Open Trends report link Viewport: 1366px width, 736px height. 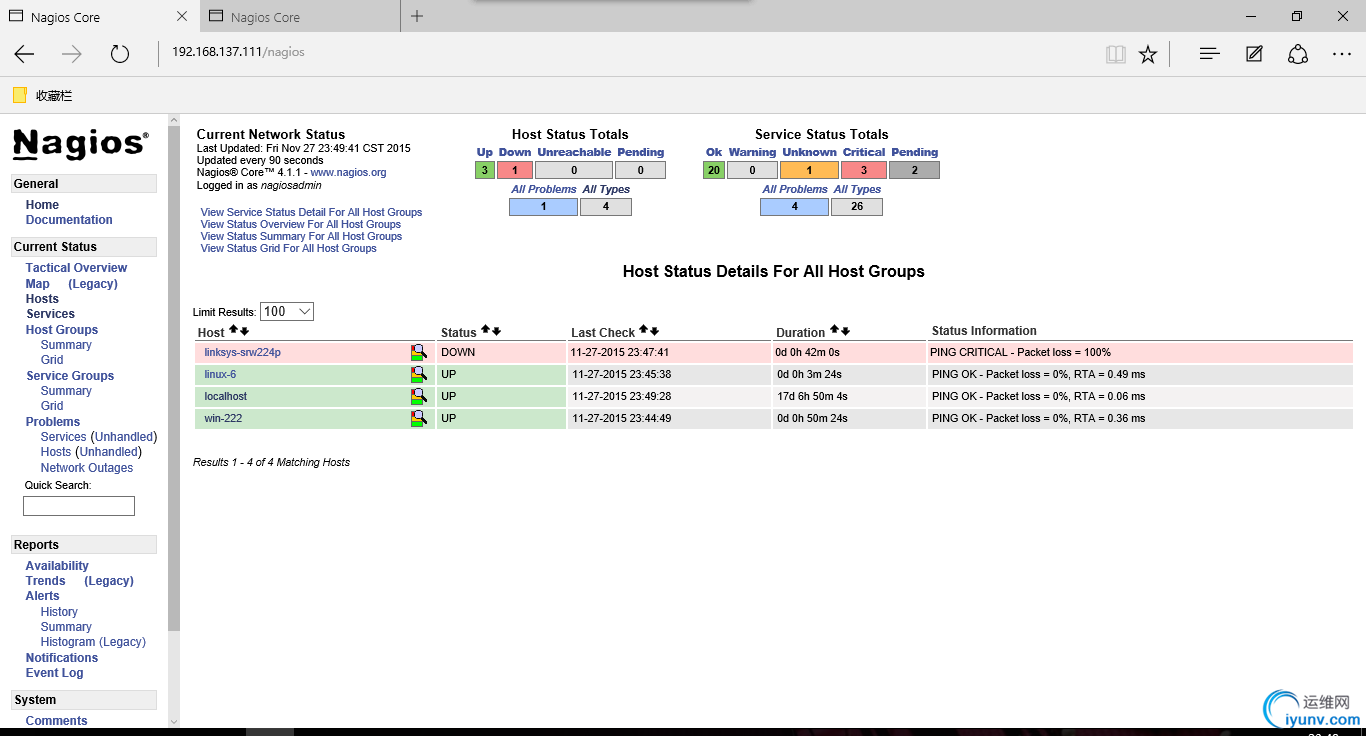pyautogui.click(x=45, y=581)
